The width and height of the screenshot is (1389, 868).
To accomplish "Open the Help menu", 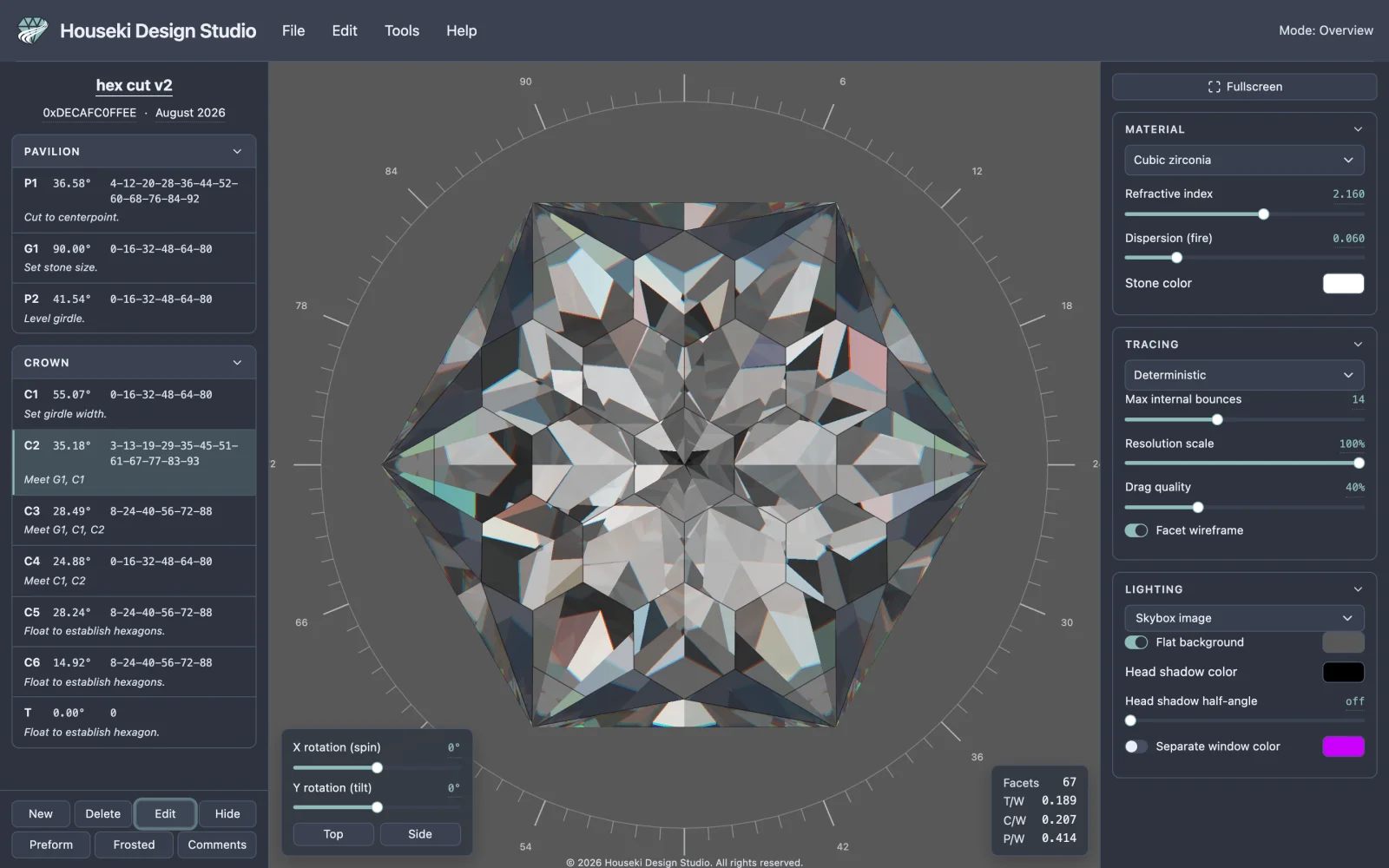I will pyautogui.click(x=461, y=30).
